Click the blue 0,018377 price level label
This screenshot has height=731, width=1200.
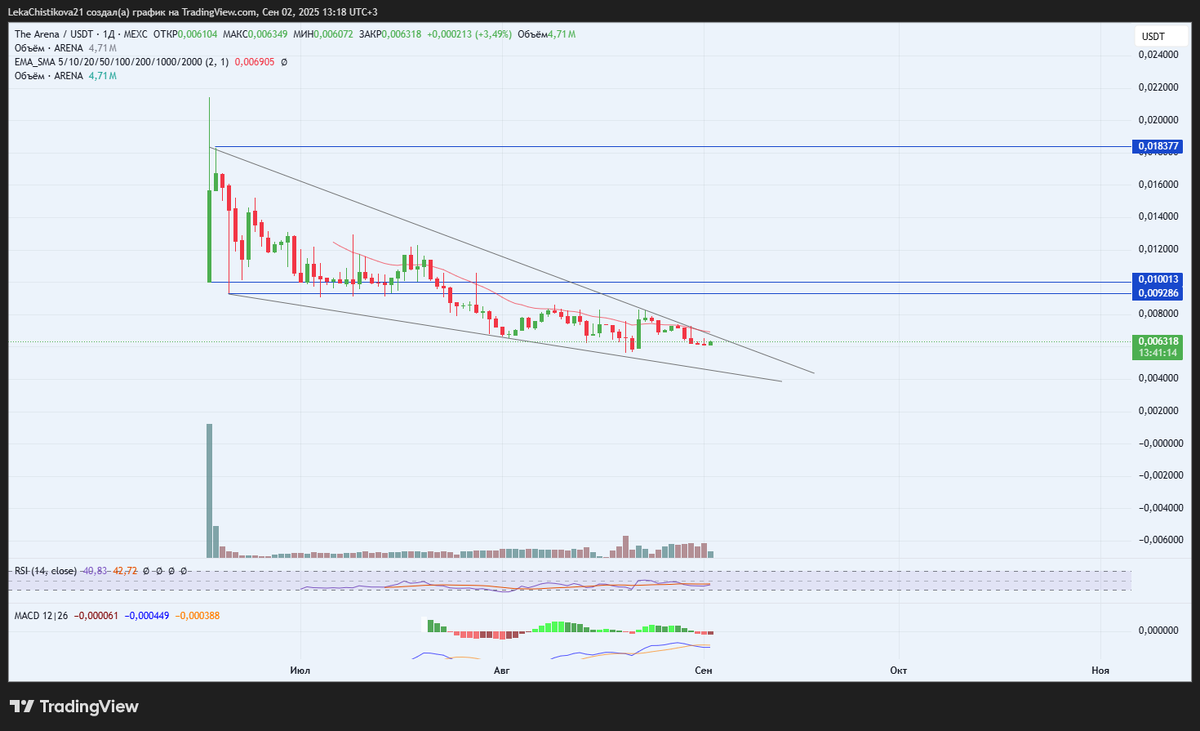click(1158, 146)
